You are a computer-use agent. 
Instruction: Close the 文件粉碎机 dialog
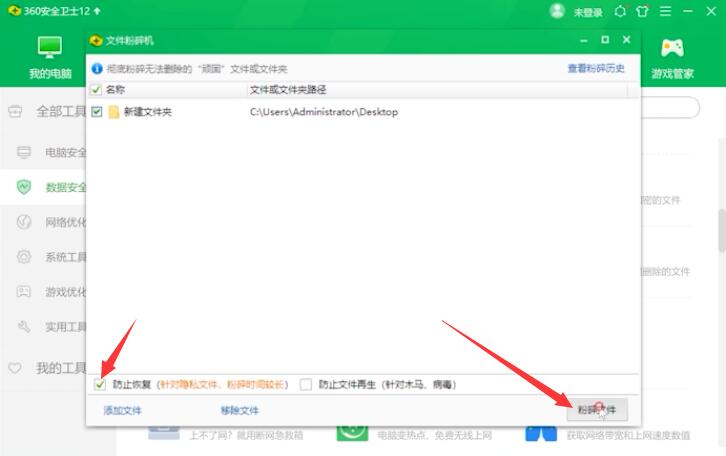[626, 40]
